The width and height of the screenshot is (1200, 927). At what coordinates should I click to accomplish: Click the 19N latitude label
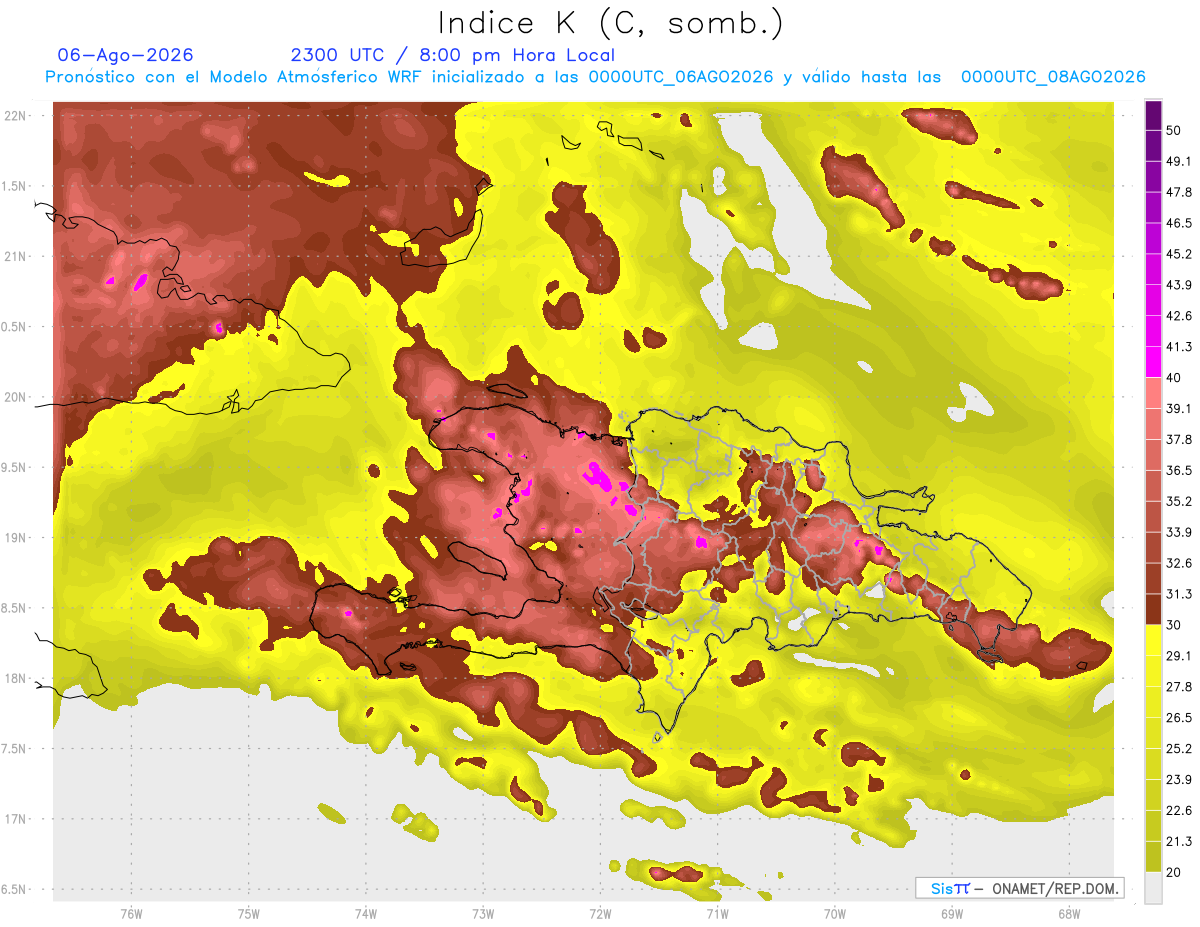(x=15, y=537)
